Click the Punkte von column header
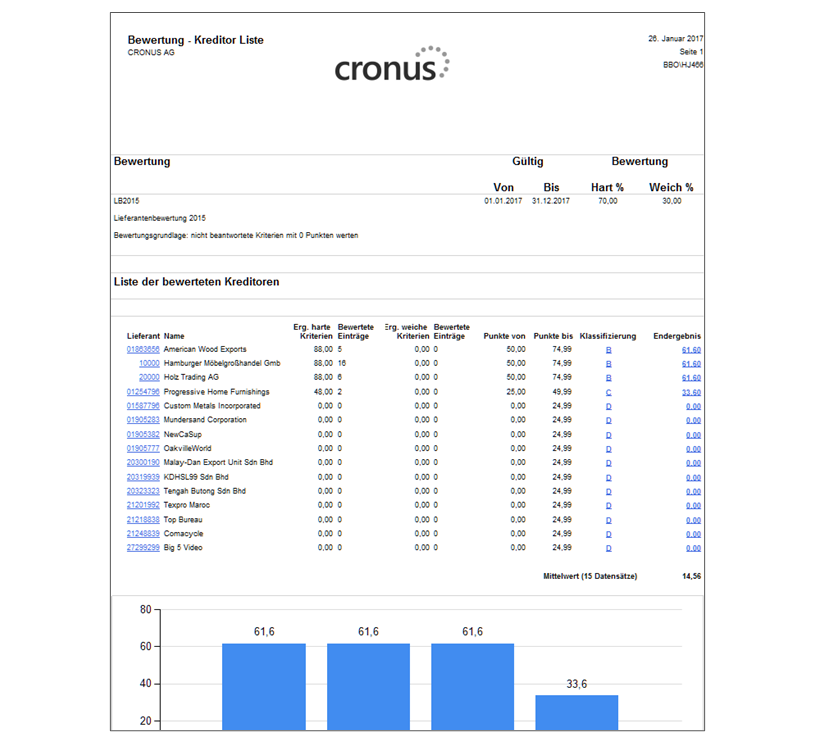Screen dimensions: 816x733 (x=504, y=337)
